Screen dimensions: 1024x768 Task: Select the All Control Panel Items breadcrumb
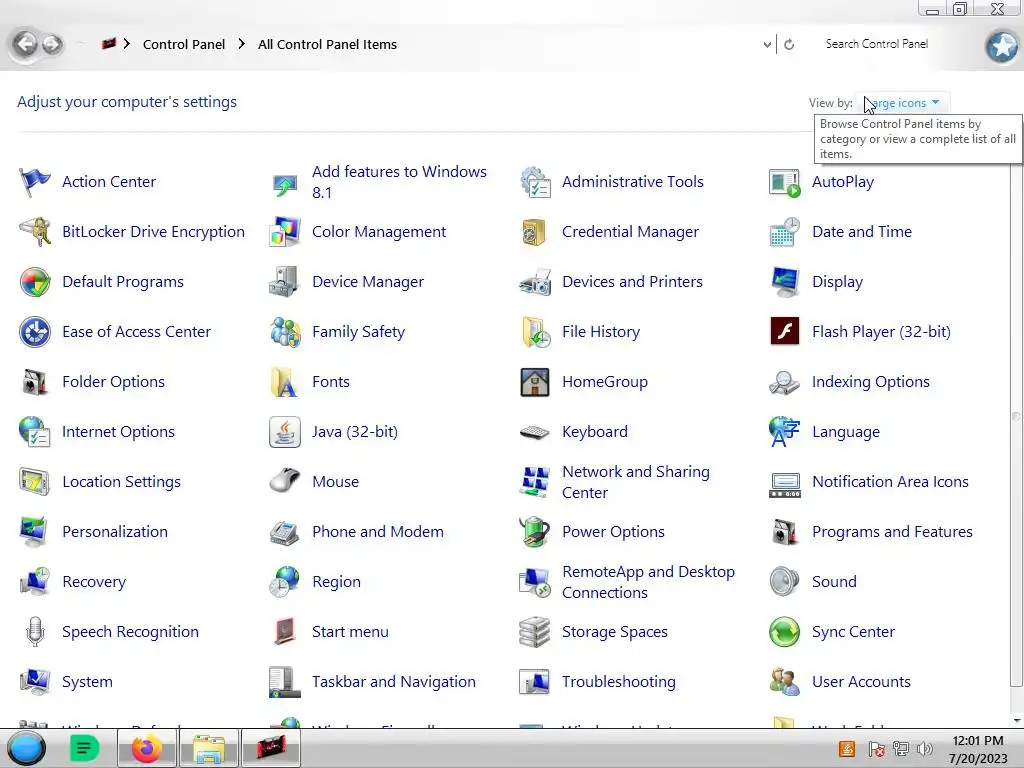(327, 44)
